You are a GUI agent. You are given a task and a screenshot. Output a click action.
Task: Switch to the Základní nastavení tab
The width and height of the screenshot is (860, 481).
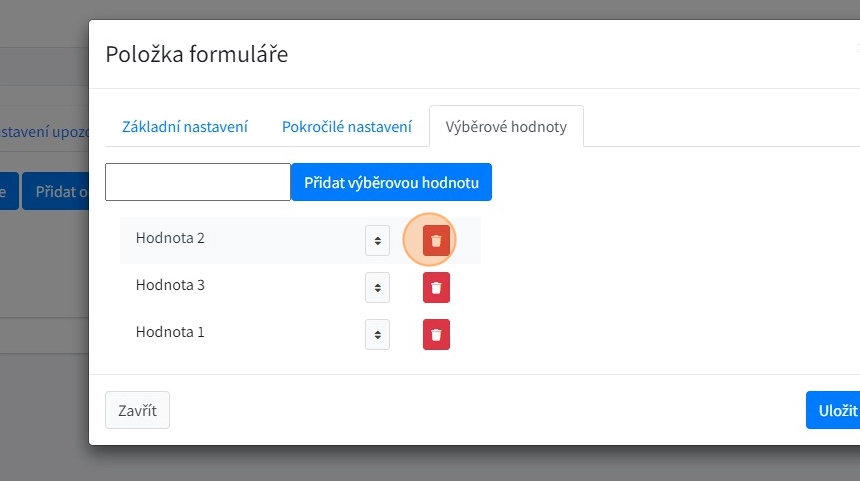point(185,127)
